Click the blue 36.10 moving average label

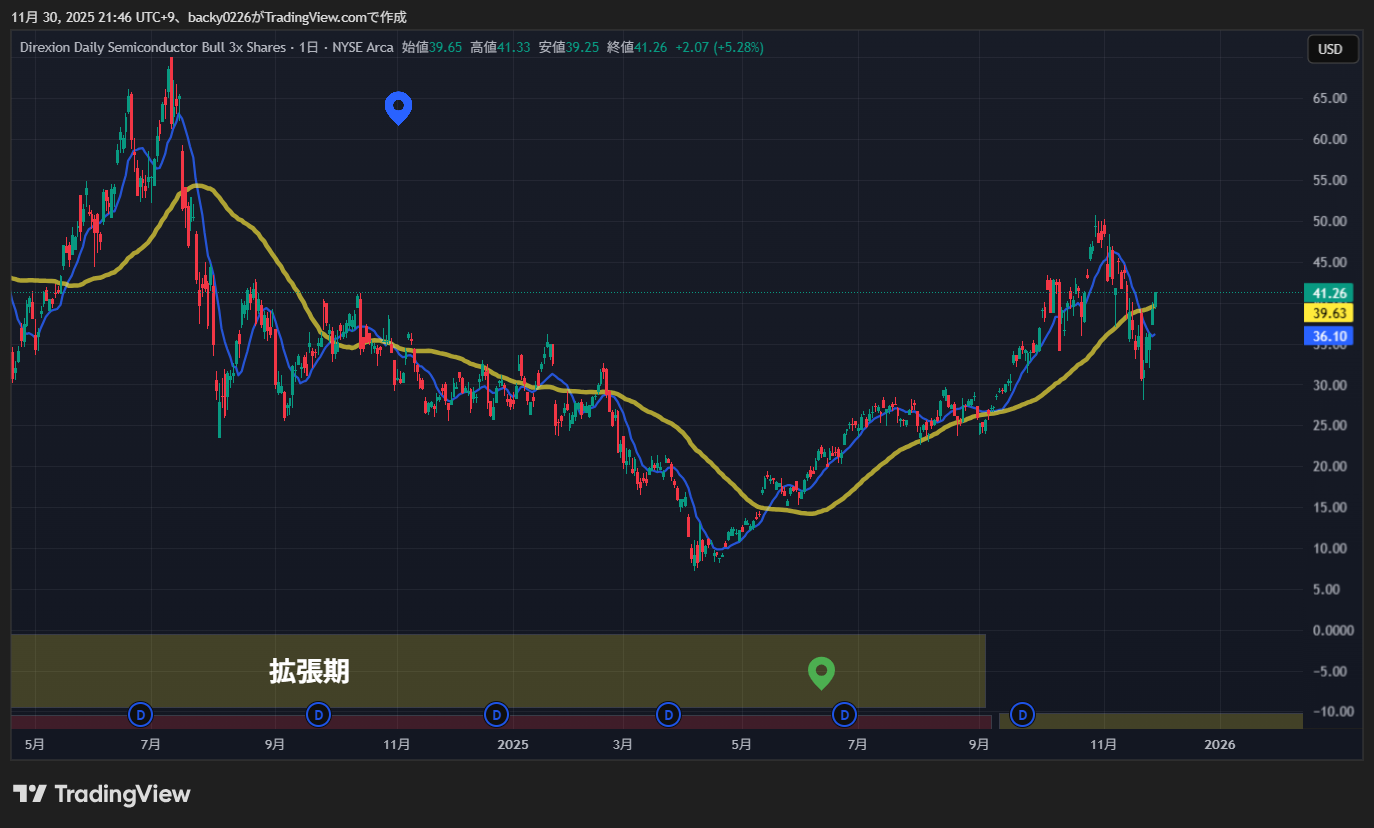point(1329,337)
